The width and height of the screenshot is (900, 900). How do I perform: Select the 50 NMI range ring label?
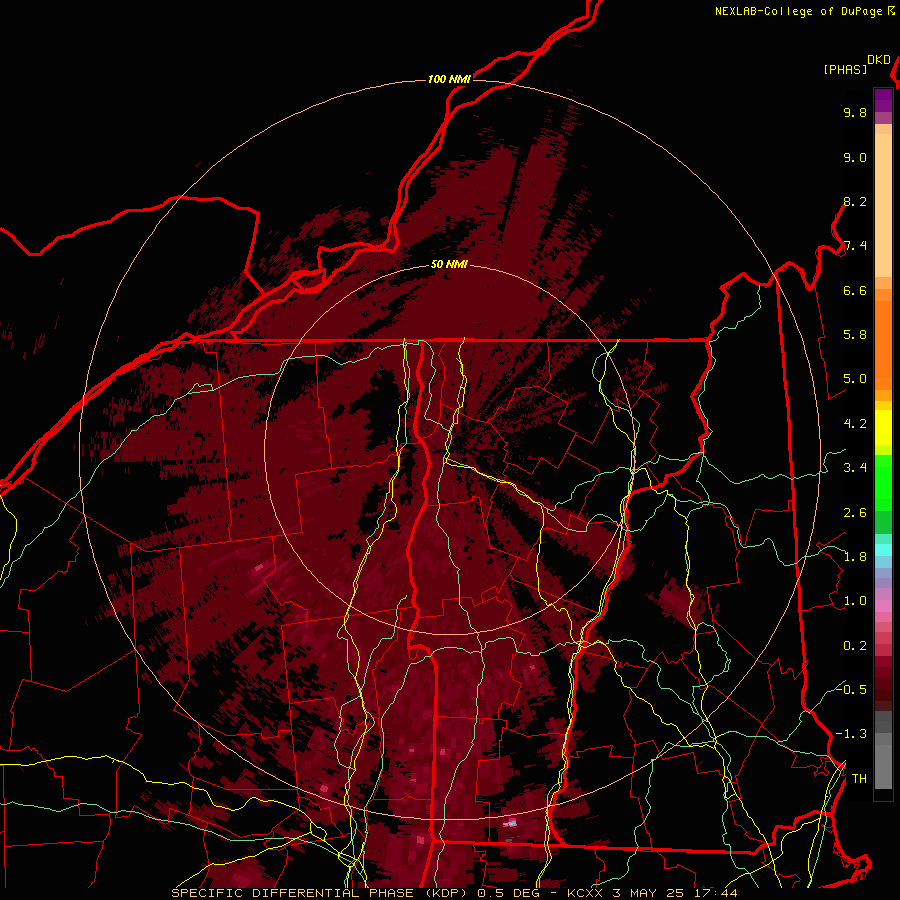pos(449,265)
